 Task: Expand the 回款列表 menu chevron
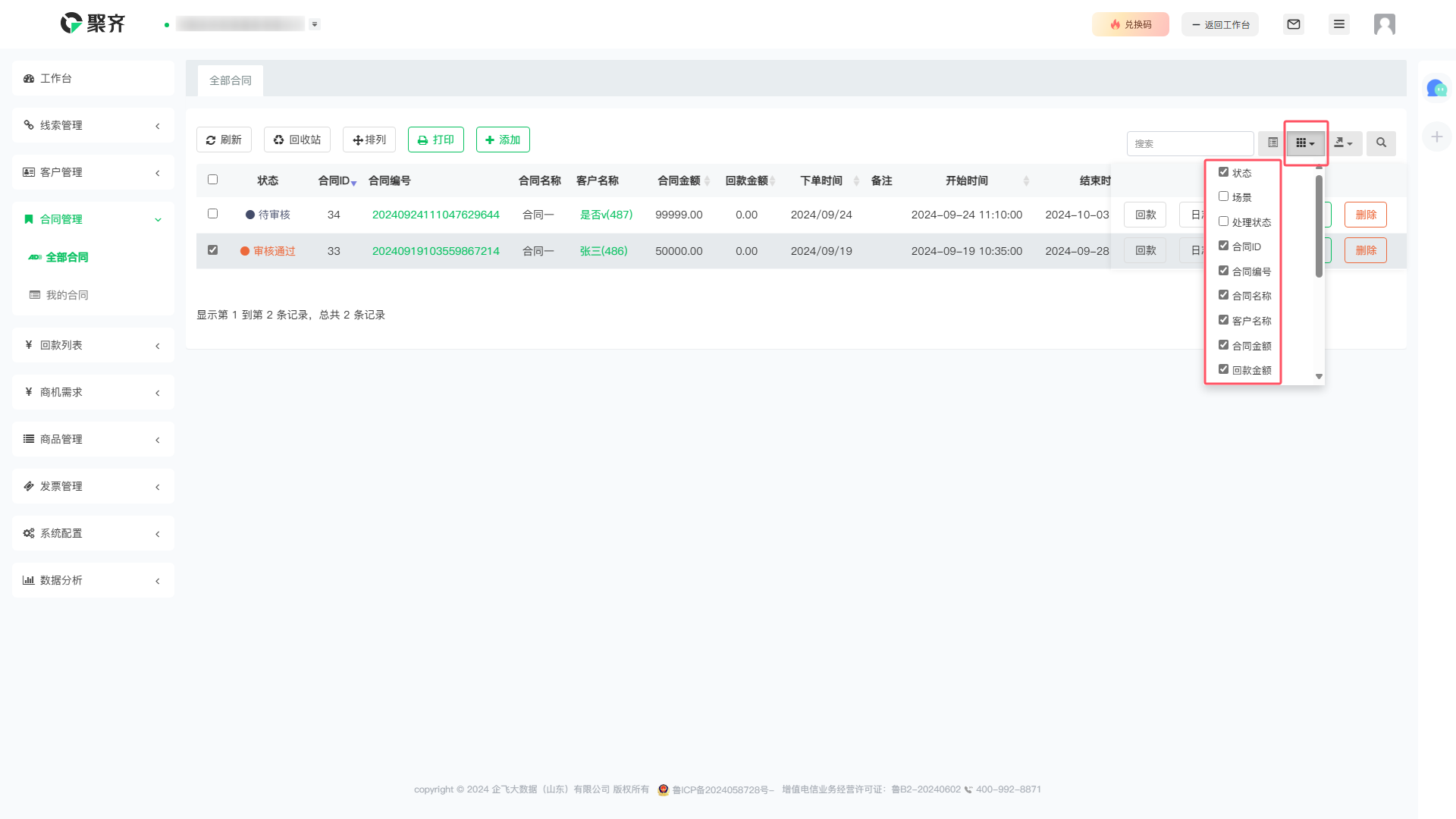click(158, 346)
